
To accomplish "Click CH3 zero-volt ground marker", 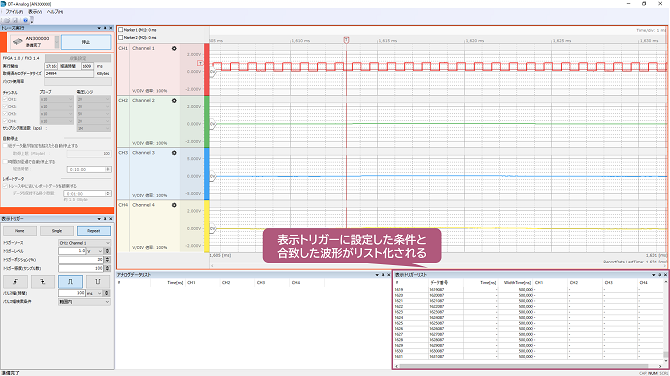I will click(x=212, y=177).
